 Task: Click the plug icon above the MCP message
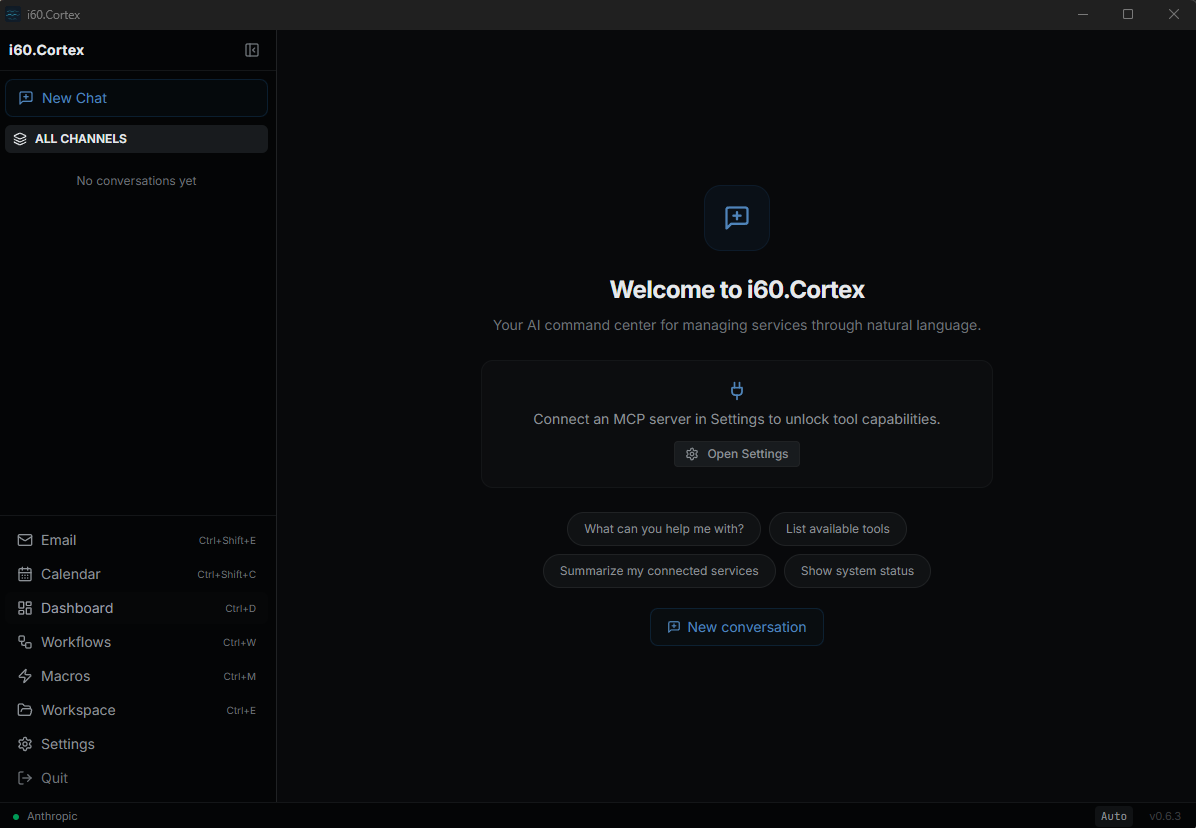coord(737,391)
